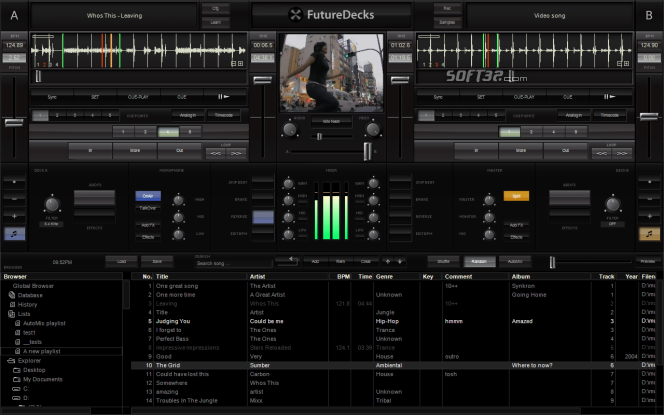Click the Clear playlist button
Viewport: 664px width, 415px height.
click(365, 261)
